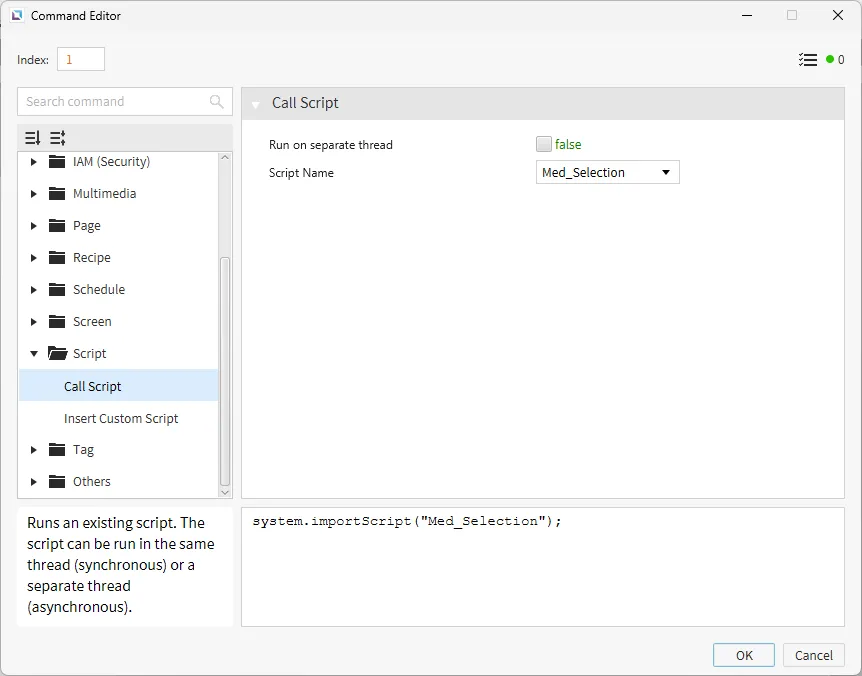The height and width of the screenshot is (676, 862).
Task: Click the Multimedia folder icon
Action: point(57,194)
